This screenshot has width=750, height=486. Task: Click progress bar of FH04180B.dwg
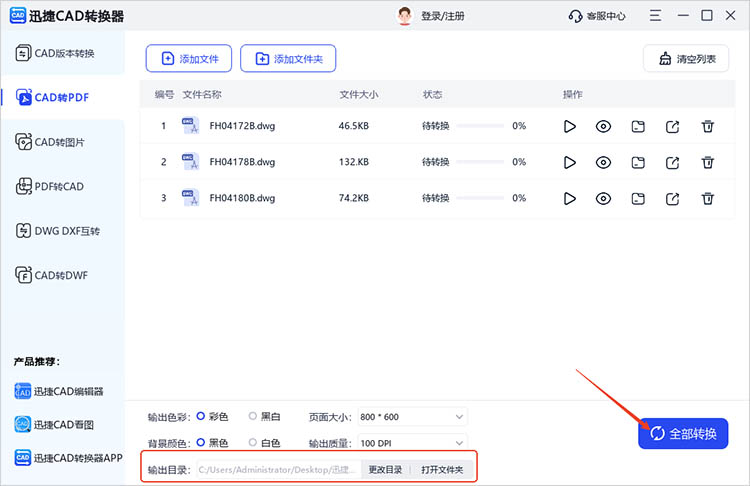480,198
